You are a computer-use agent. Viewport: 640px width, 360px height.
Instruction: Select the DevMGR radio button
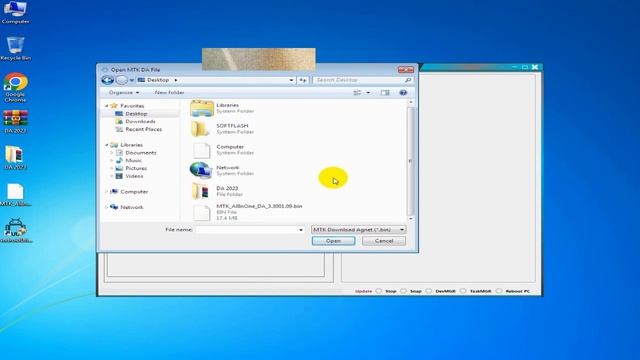click(429, 291)
